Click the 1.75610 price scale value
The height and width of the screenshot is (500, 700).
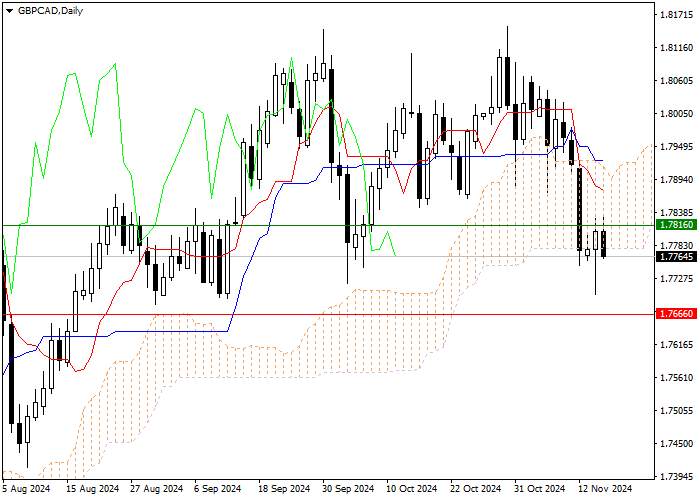[x=676, y=378]
